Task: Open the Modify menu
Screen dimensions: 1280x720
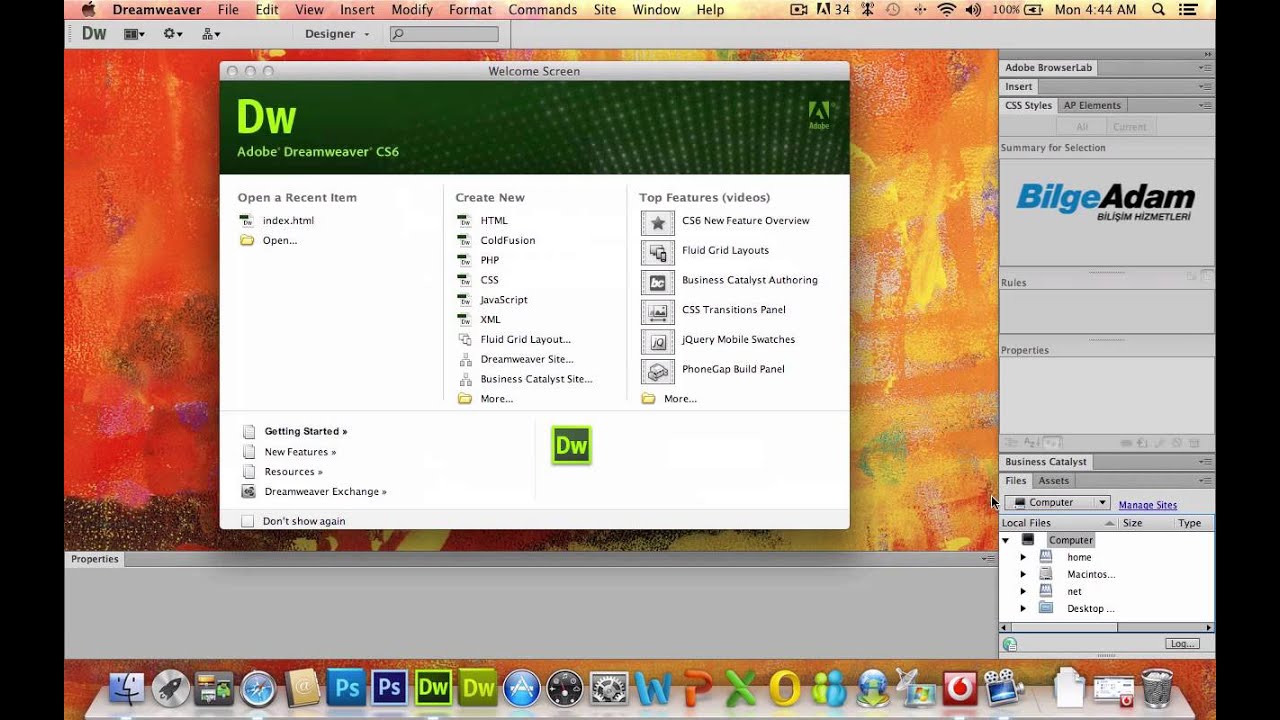Action: coord(412,10)
